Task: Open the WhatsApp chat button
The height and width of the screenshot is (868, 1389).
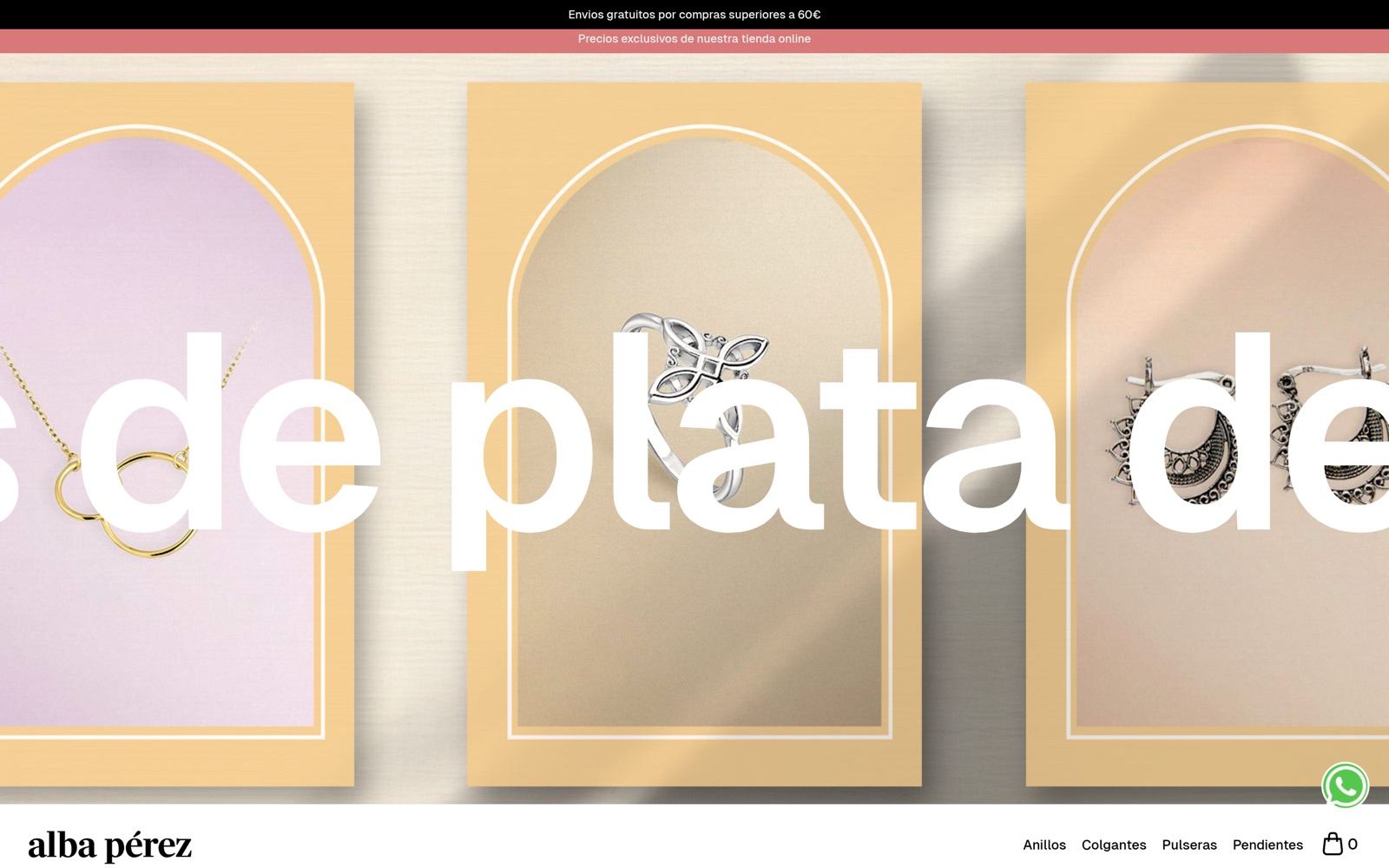Action: (x=1345, y=786)
